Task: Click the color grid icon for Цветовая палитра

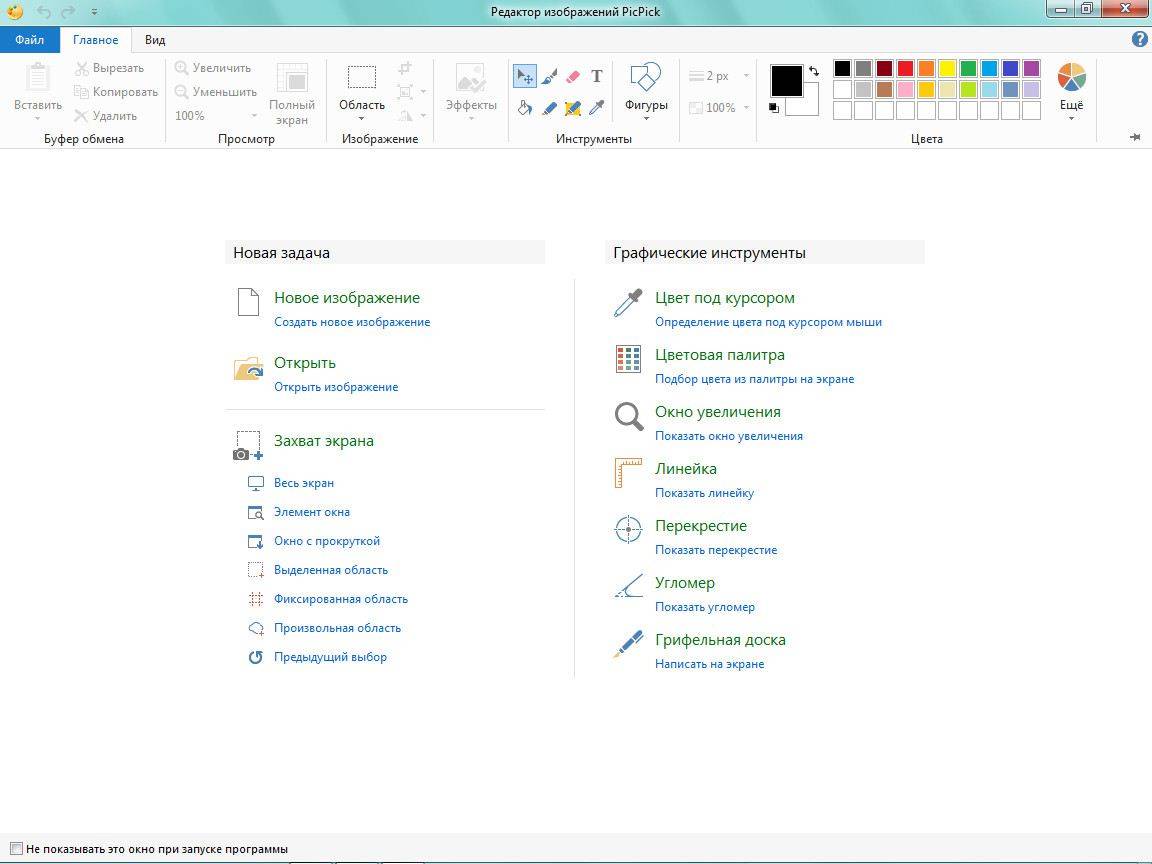Action: (x=628, y=359)
